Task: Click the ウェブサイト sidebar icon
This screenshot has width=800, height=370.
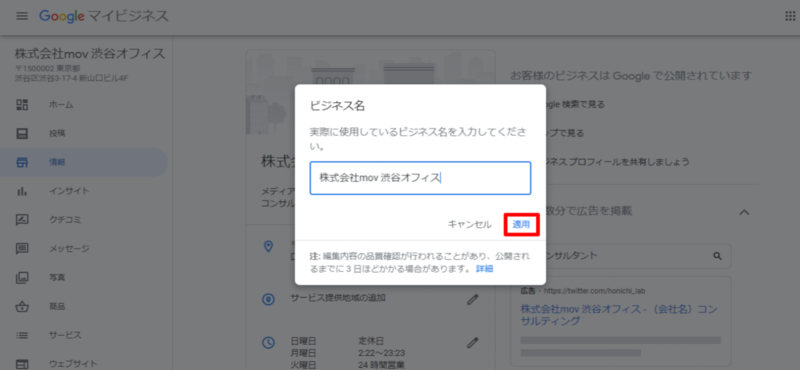Action: (22, 364)
